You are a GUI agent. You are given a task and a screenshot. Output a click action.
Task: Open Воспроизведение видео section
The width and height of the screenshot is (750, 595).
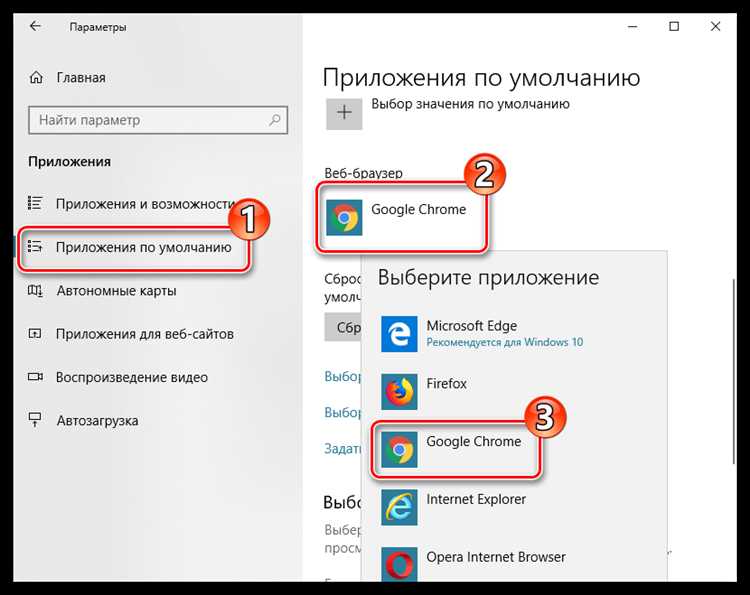pyautogui.click(x=118, y=377)
